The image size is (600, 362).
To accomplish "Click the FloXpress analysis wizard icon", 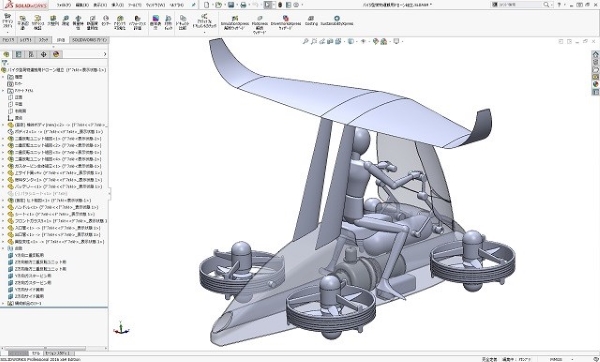I will click(x=259, y=25).
